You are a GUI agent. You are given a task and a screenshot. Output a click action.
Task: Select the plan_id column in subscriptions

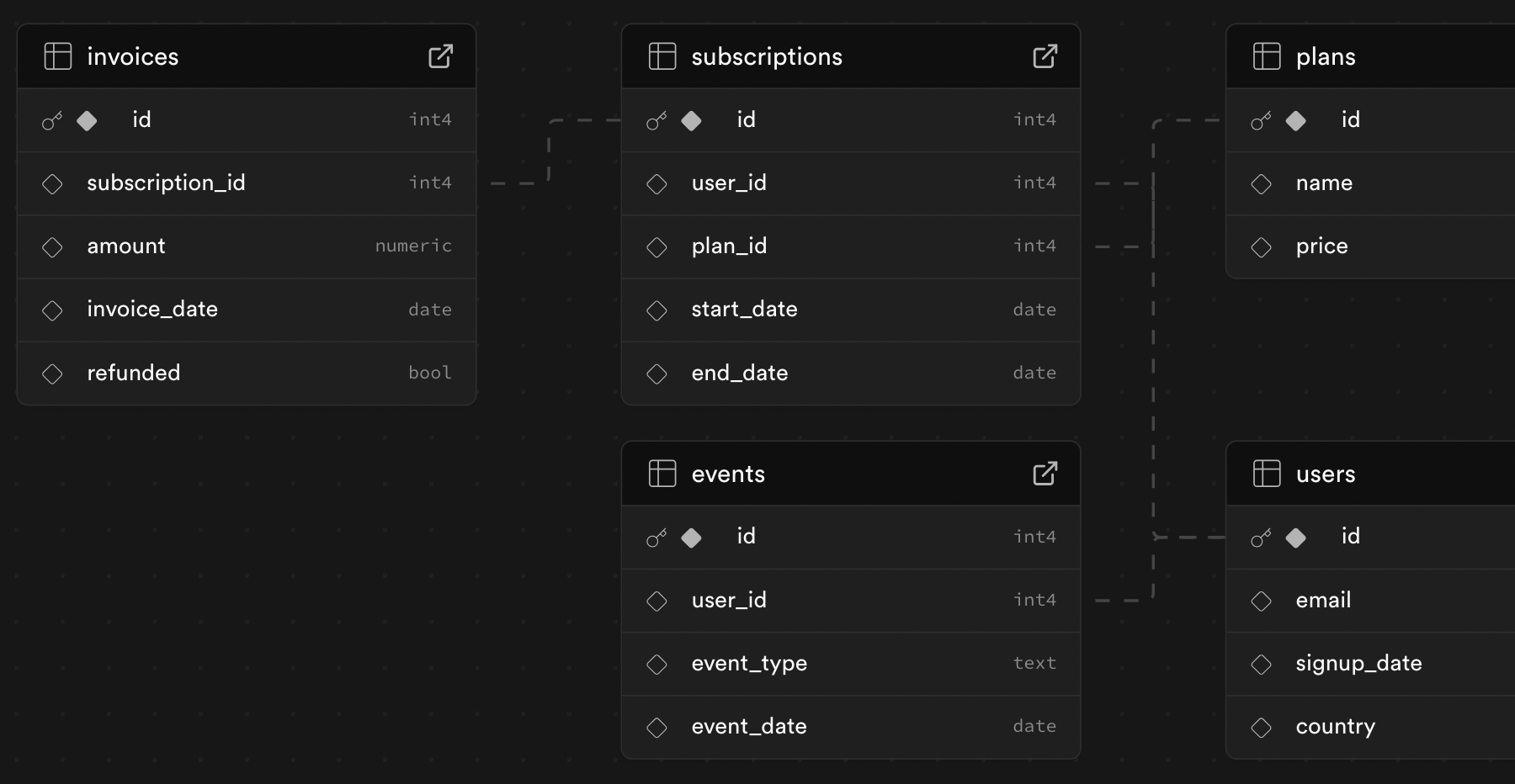(729, 246)
